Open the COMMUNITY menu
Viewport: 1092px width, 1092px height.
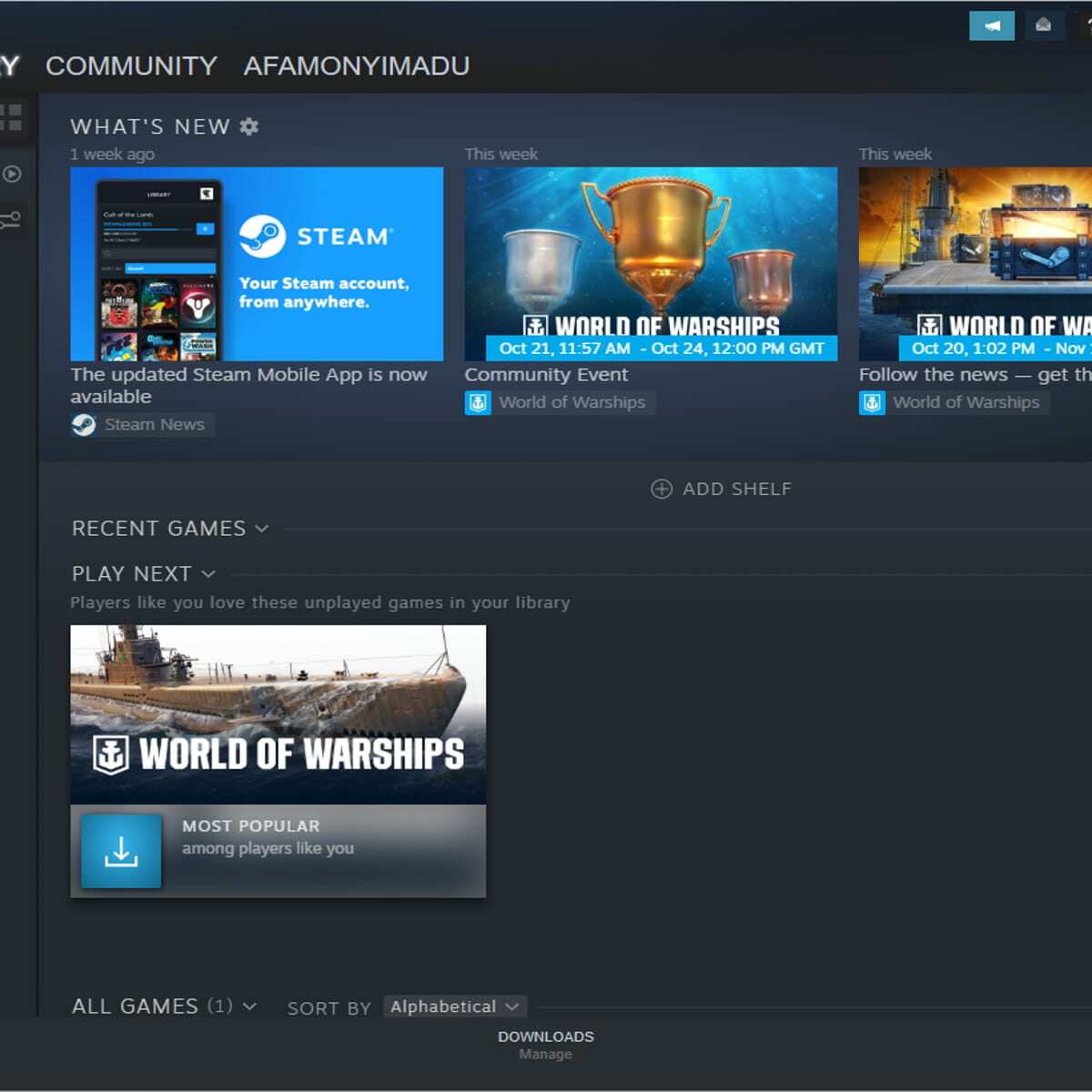(131, 66)
